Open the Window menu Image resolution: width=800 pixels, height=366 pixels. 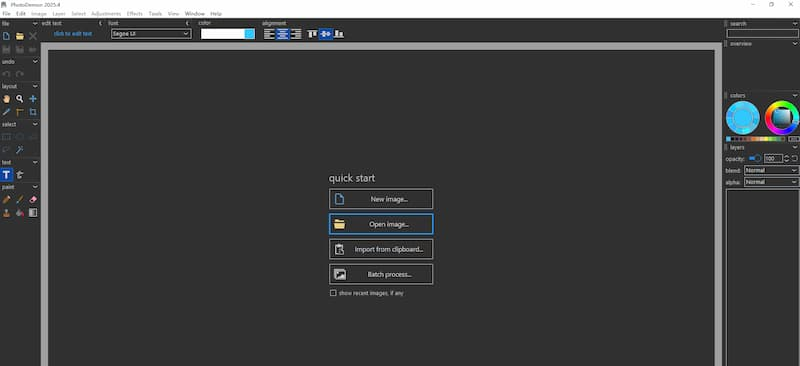[194, 14]
